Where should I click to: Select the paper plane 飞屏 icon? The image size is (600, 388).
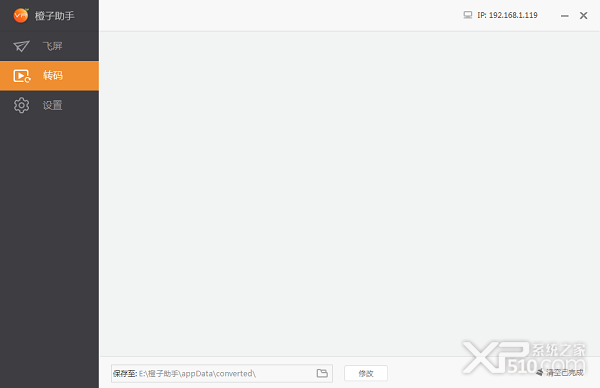pyautogui.click(x=21, y=46)
